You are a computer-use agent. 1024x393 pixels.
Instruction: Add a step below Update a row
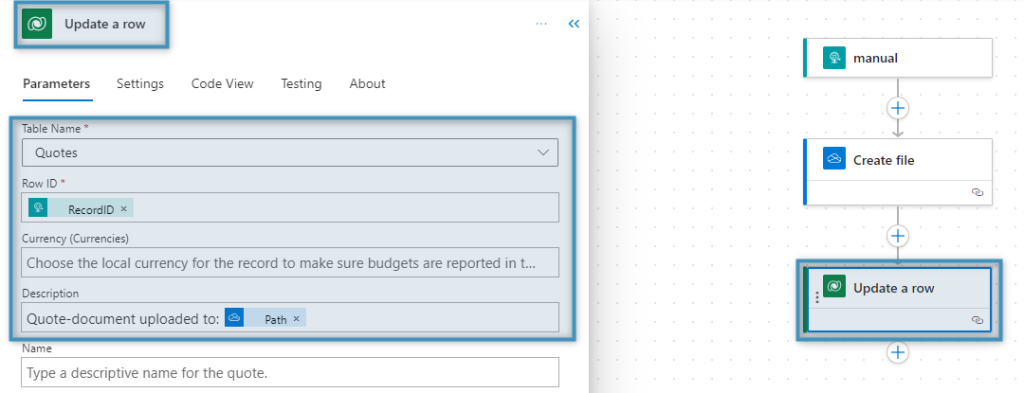coord(898,353)
